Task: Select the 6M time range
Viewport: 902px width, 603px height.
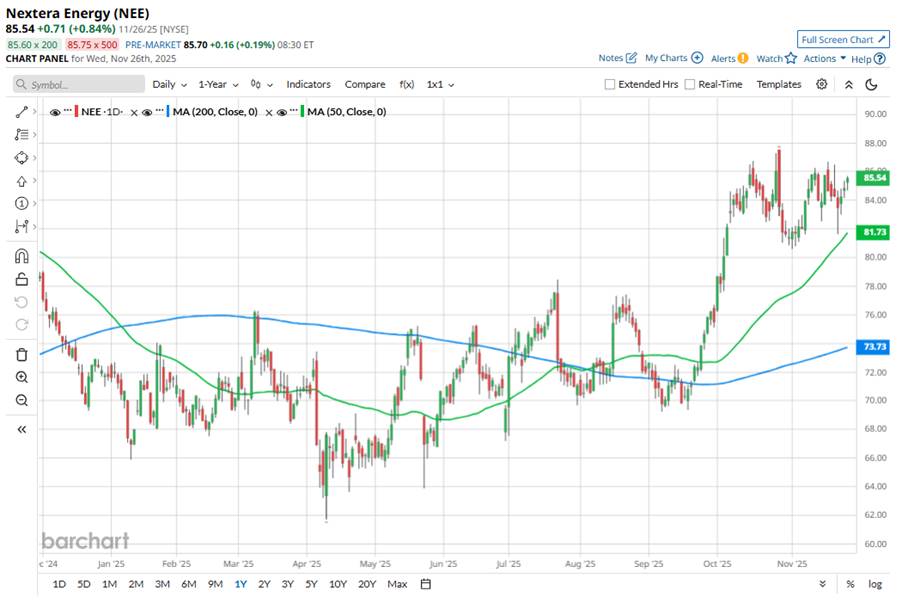Action: 188,584
